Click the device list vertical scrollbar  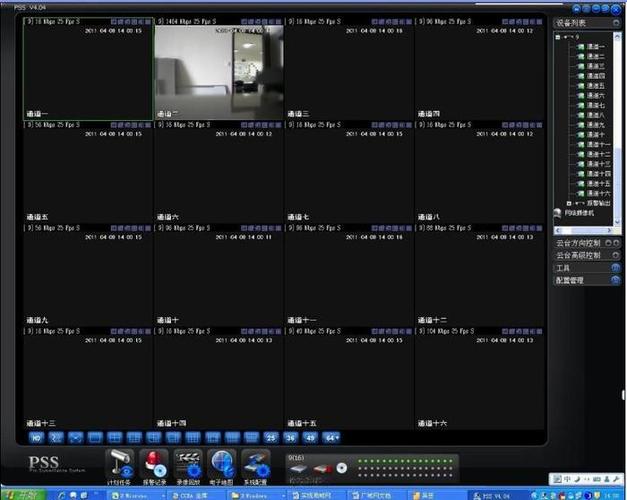tap(617, 130)
